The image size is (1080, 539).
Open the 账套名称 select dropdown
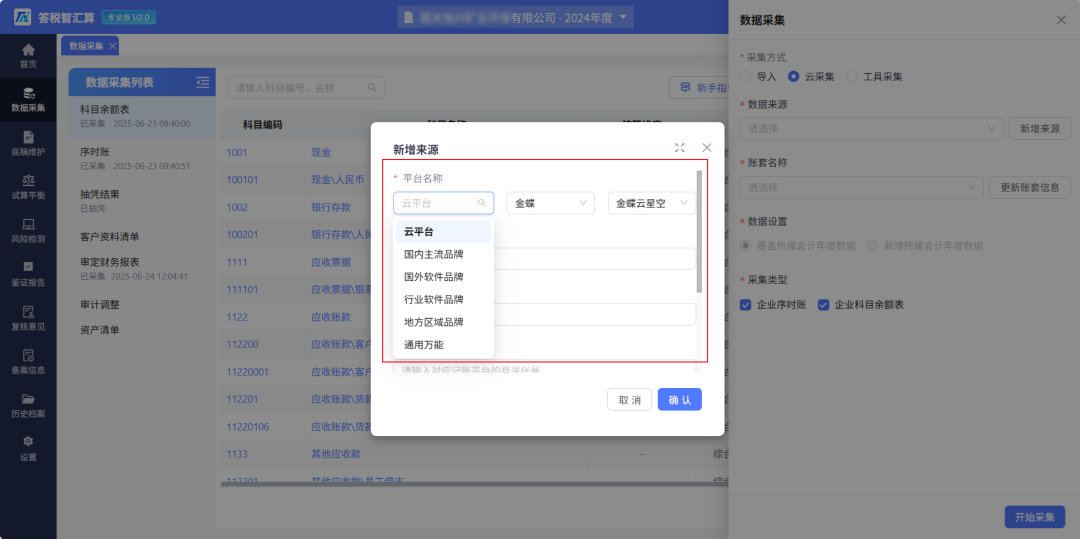(x=862, y=187)
